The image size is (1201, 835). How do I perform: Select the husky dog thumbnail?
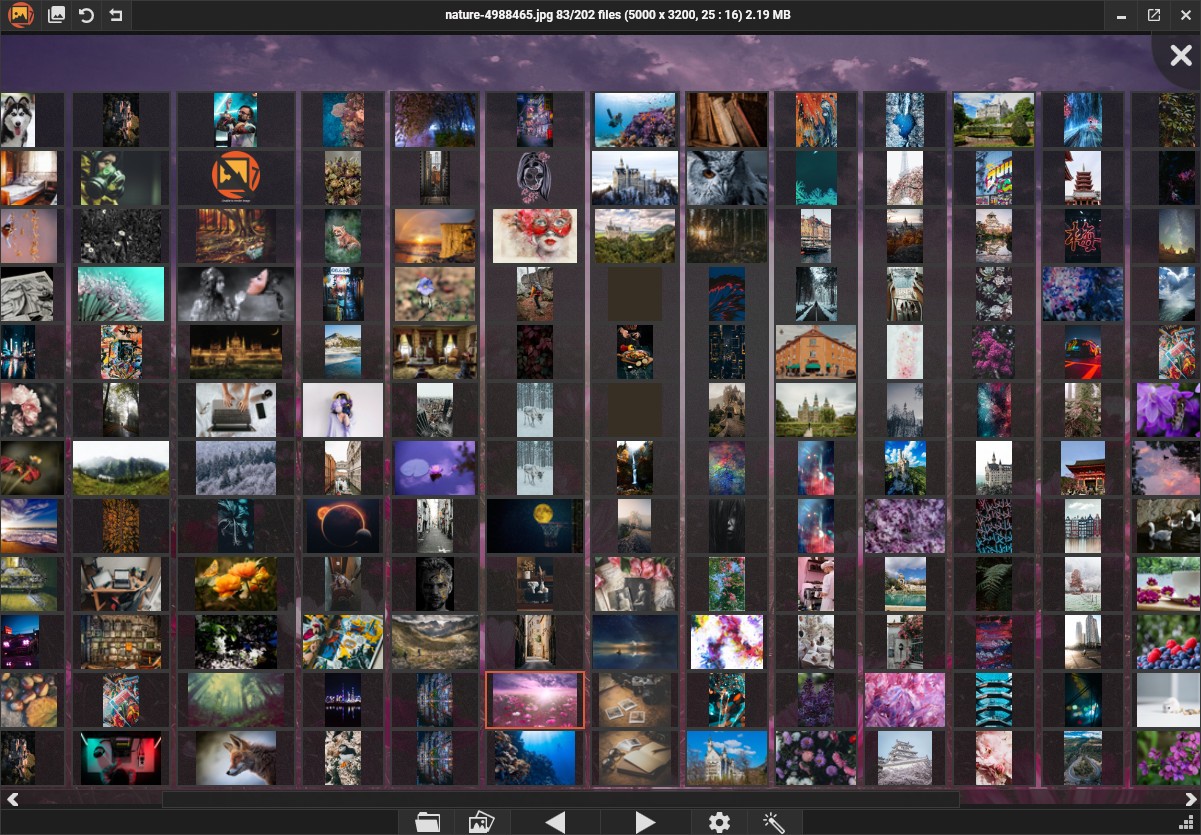click(x=18, y=120)
